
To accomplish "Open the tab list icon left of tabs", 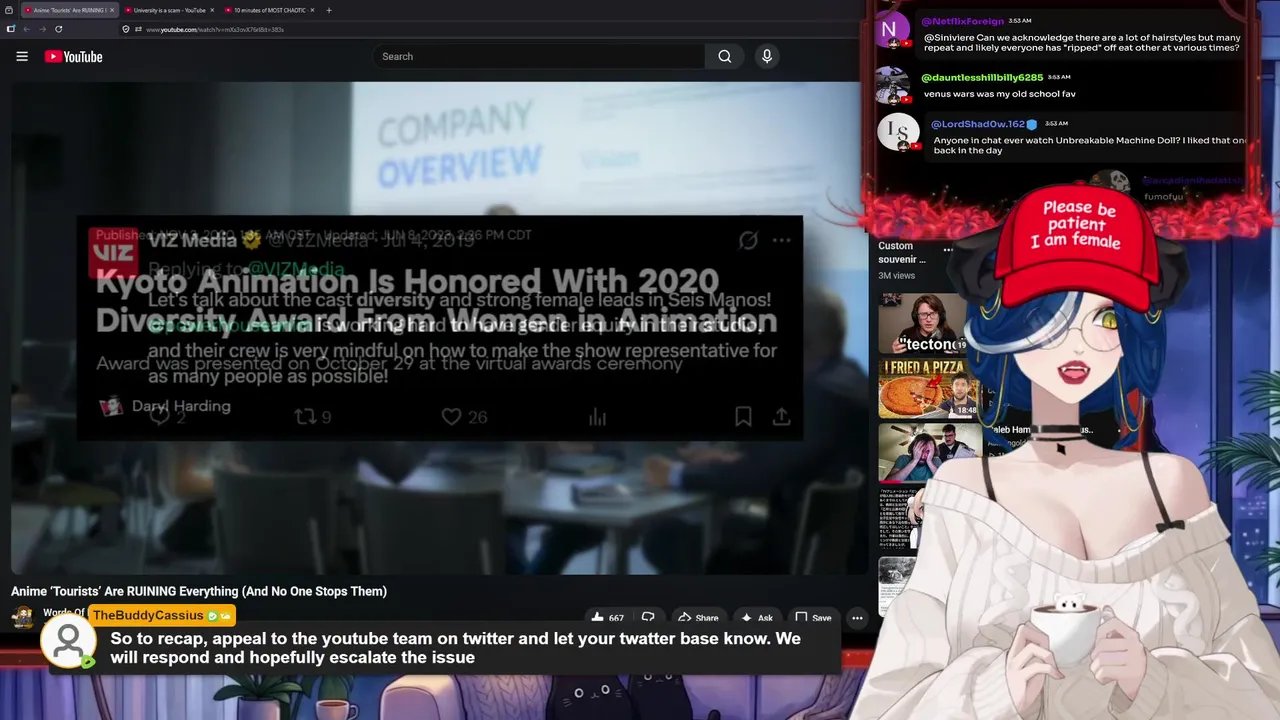I will point(9,10).
